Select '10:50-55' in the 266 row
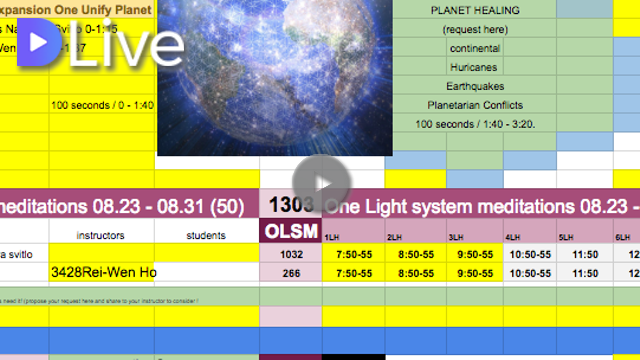640x360 pixels. (x=530, y=273)
